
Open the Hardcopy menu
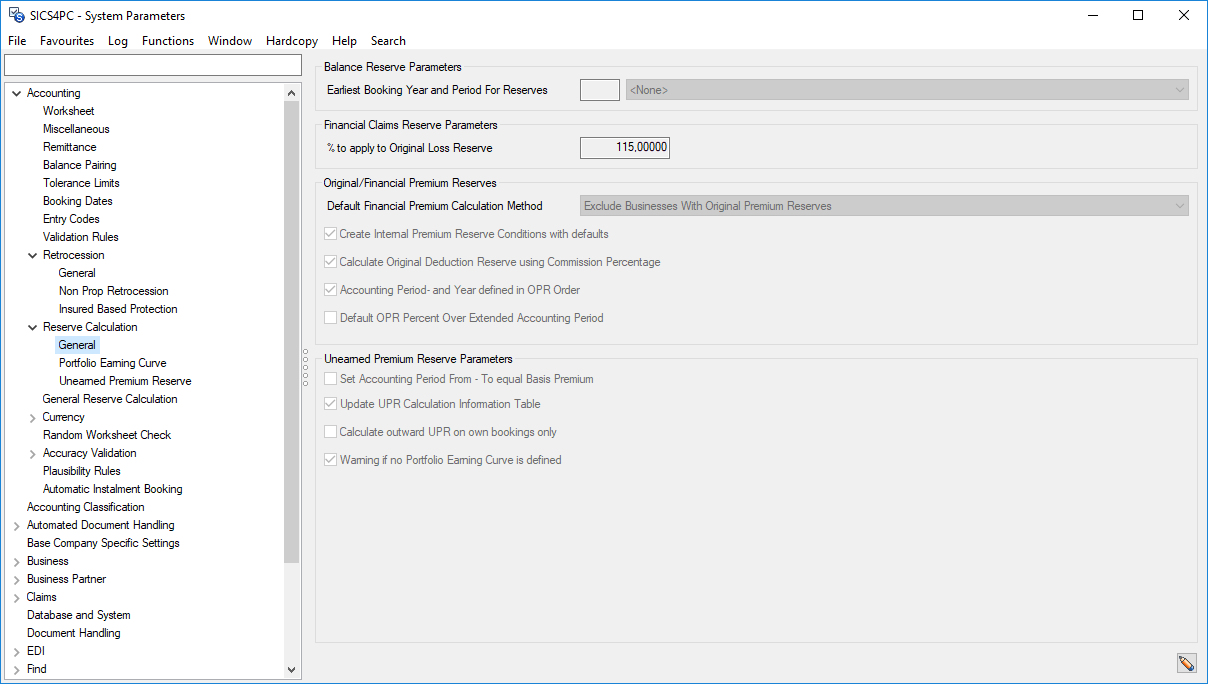point(291,41)
